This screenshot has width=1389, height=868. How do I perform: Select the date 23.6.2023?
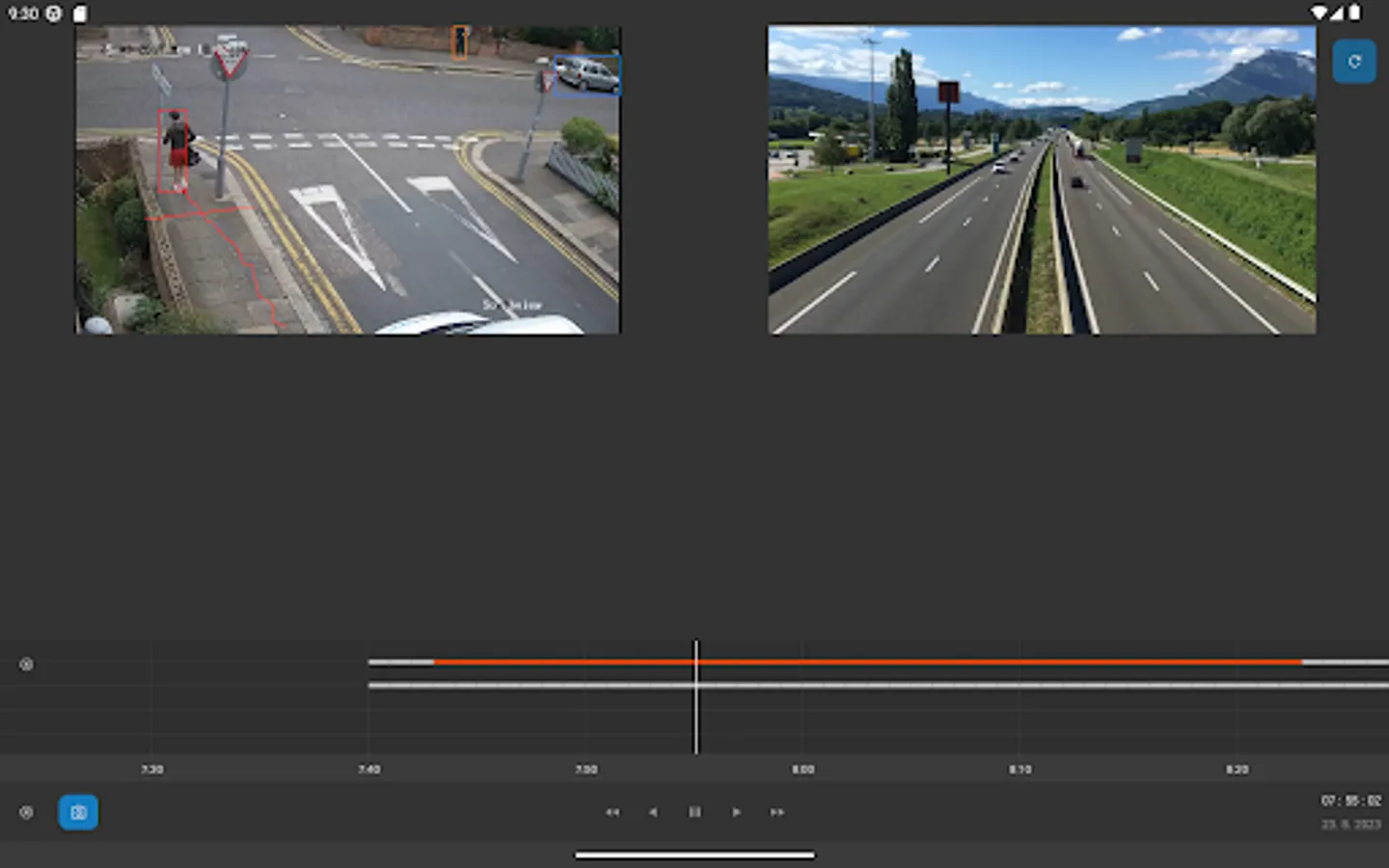click(1348, 825)
